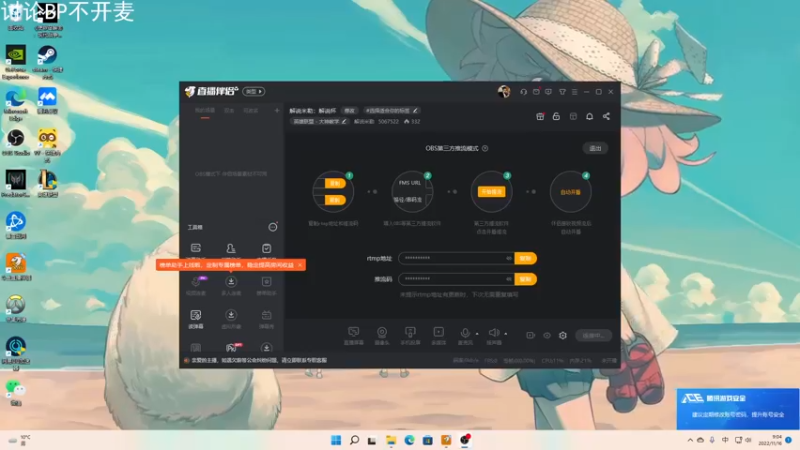
Task: Open first toolbox icon in top row
Action: (x=196, y=248)
